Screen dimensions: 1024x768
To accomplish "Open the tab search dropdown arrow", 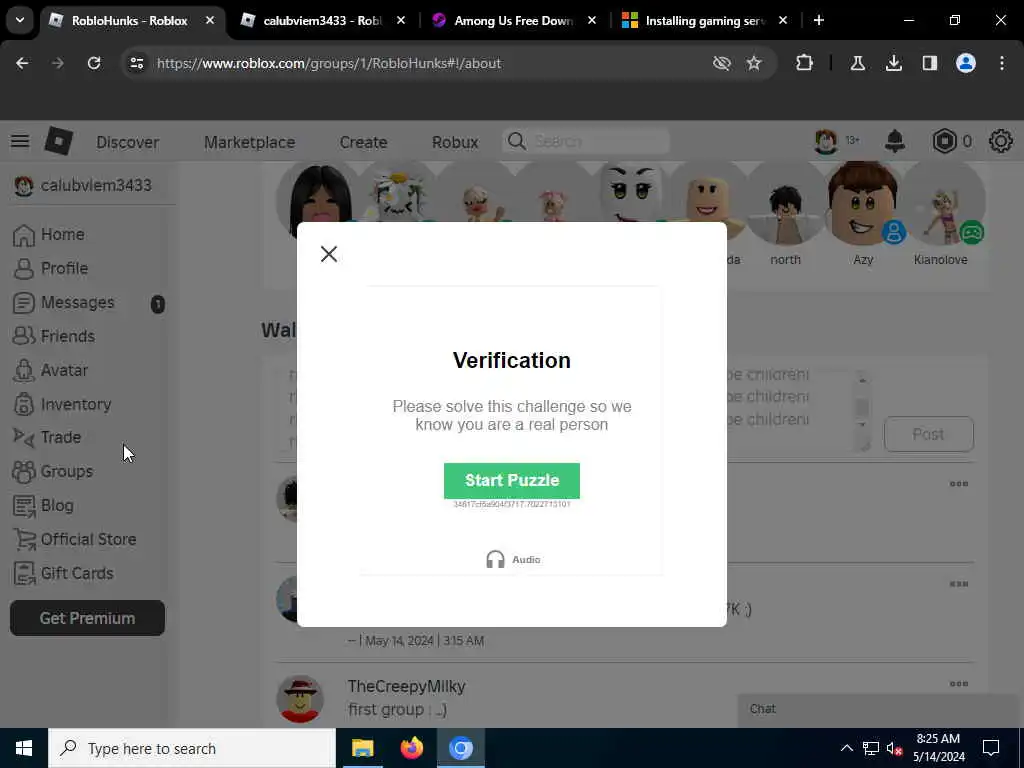I will 20,21.
